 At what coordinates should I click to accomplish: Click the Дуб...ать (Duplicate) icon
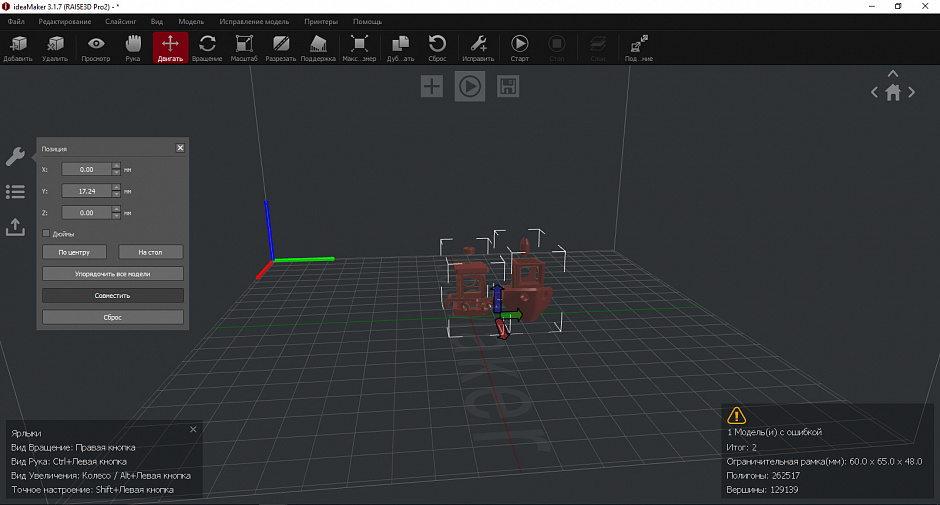tap(400, 47)
